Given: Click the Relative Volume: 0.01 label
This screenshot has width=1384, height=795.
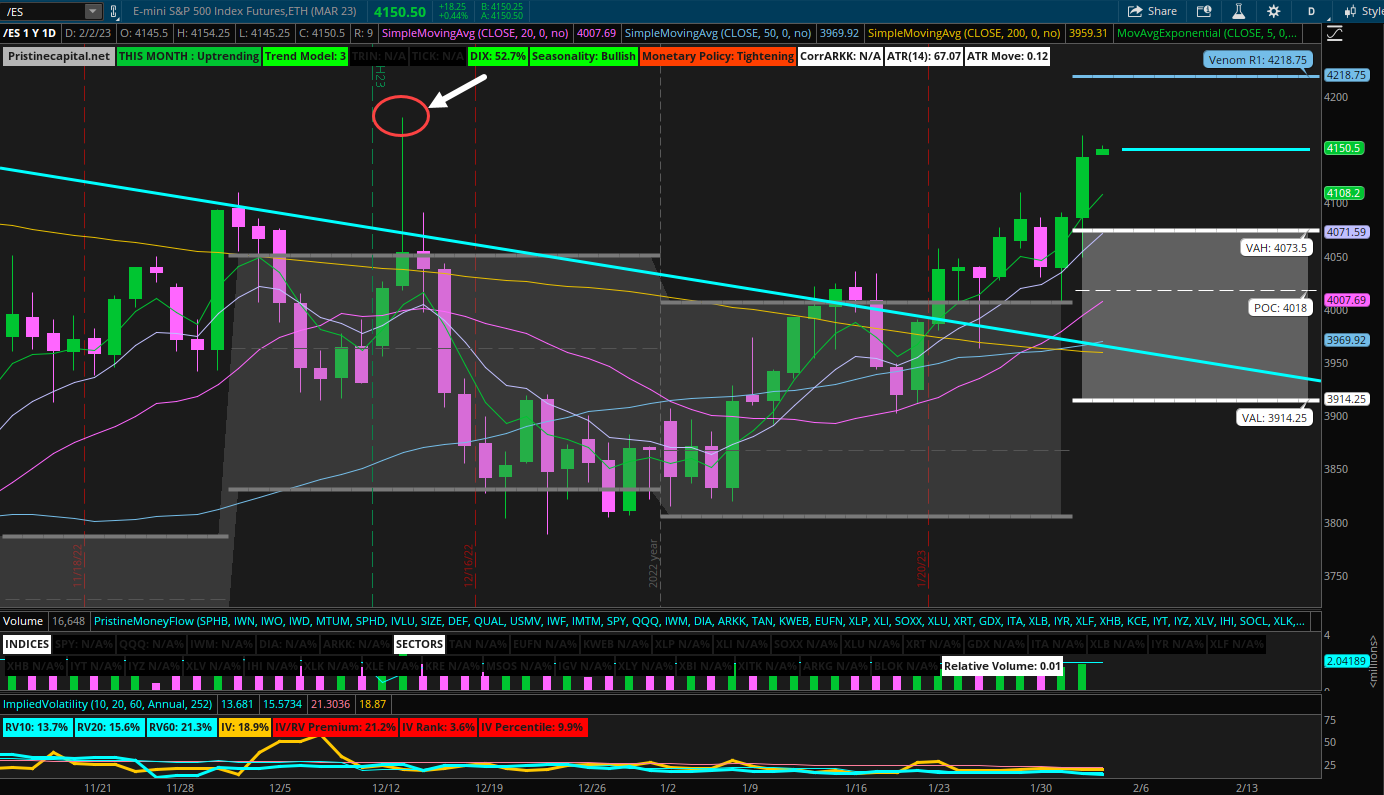Looking at the screenshot, I should [x=1002, y=666].
